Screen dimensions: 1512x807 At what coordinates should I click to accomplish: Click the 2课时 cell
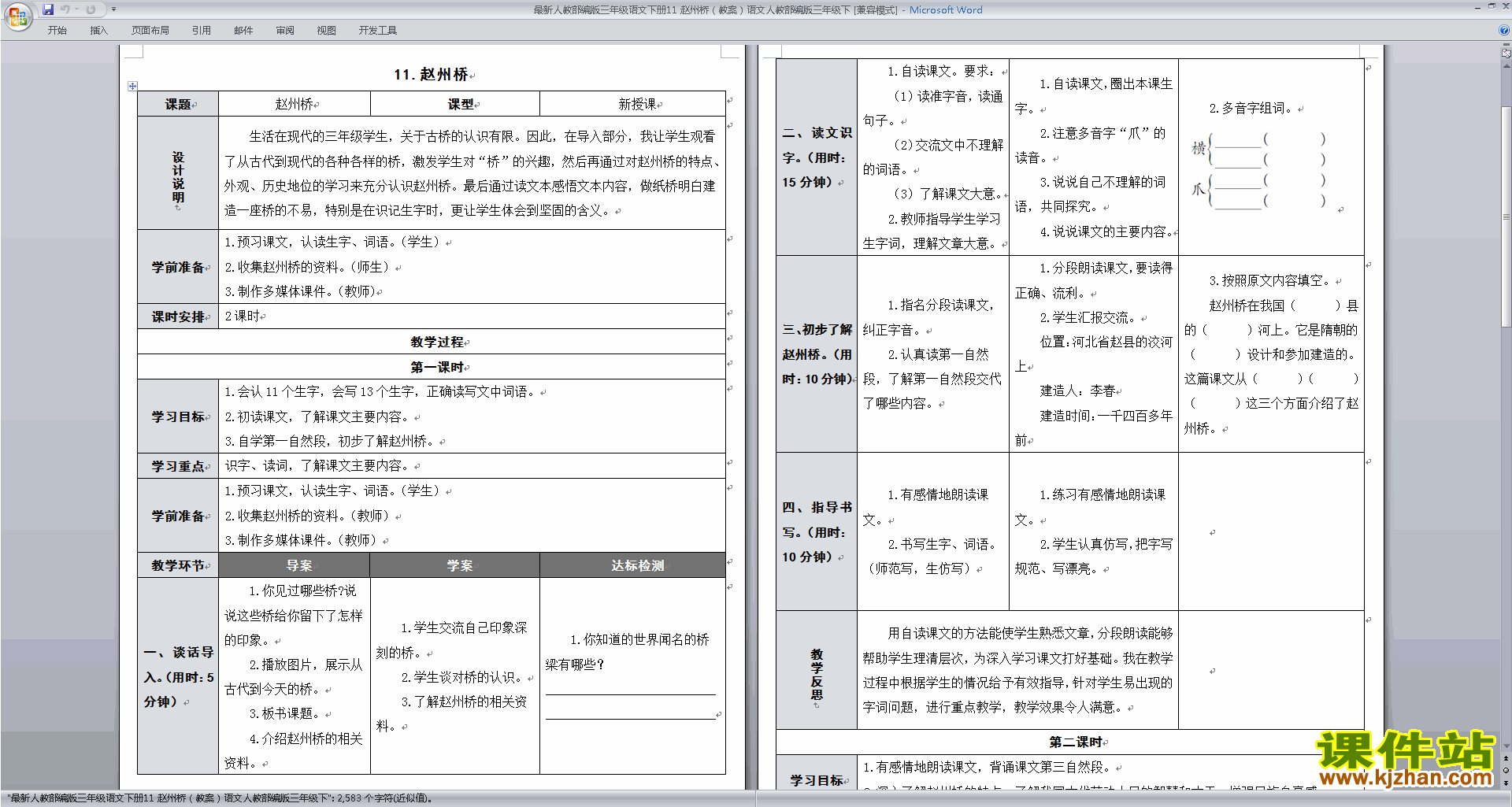click(472, 317)
